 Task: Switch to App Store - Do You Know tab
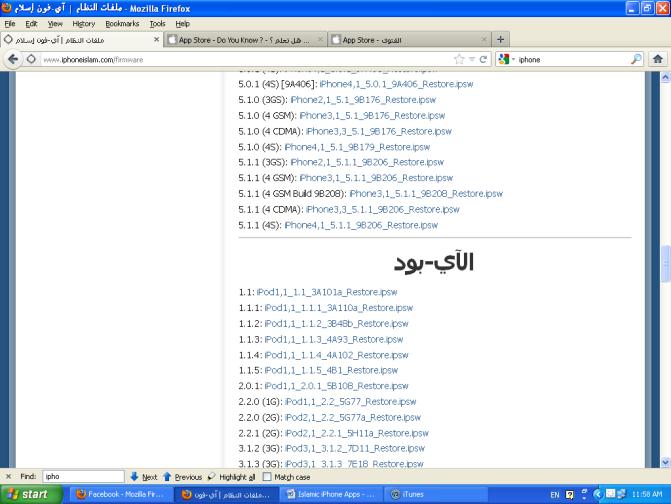[245, 40]
